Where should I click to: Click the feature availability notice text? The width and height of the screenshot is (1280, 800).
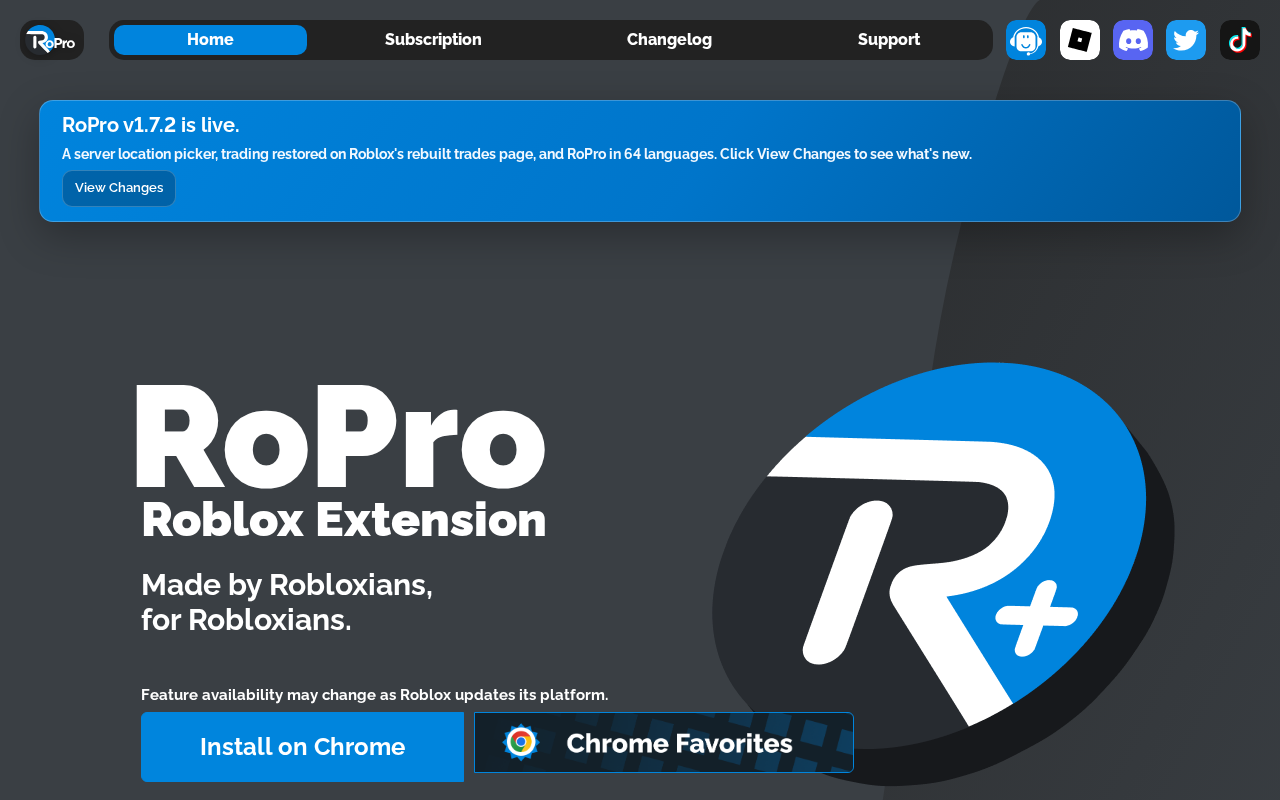(375, 695)
